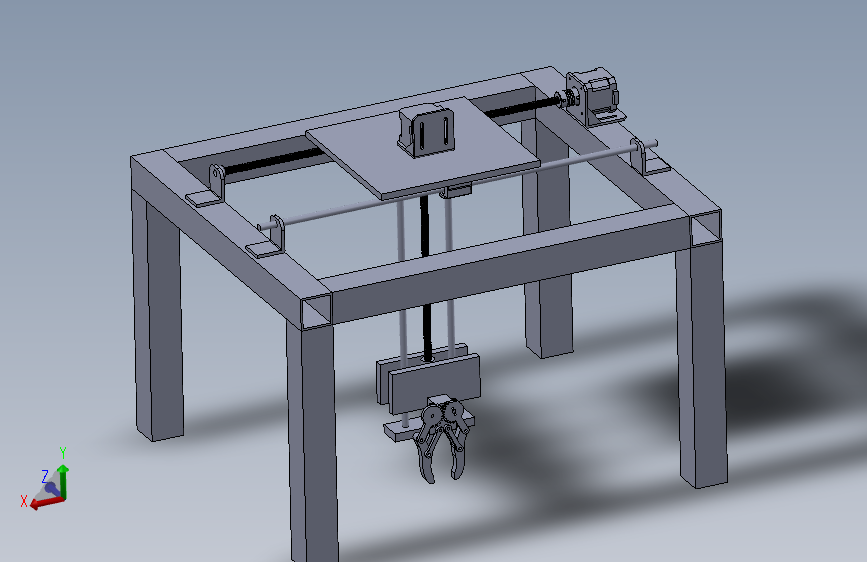Image resolution: width=867 pixels, height=562 pixels.
Task: Select the square carriage plate on top
Action: coord(422,147)
